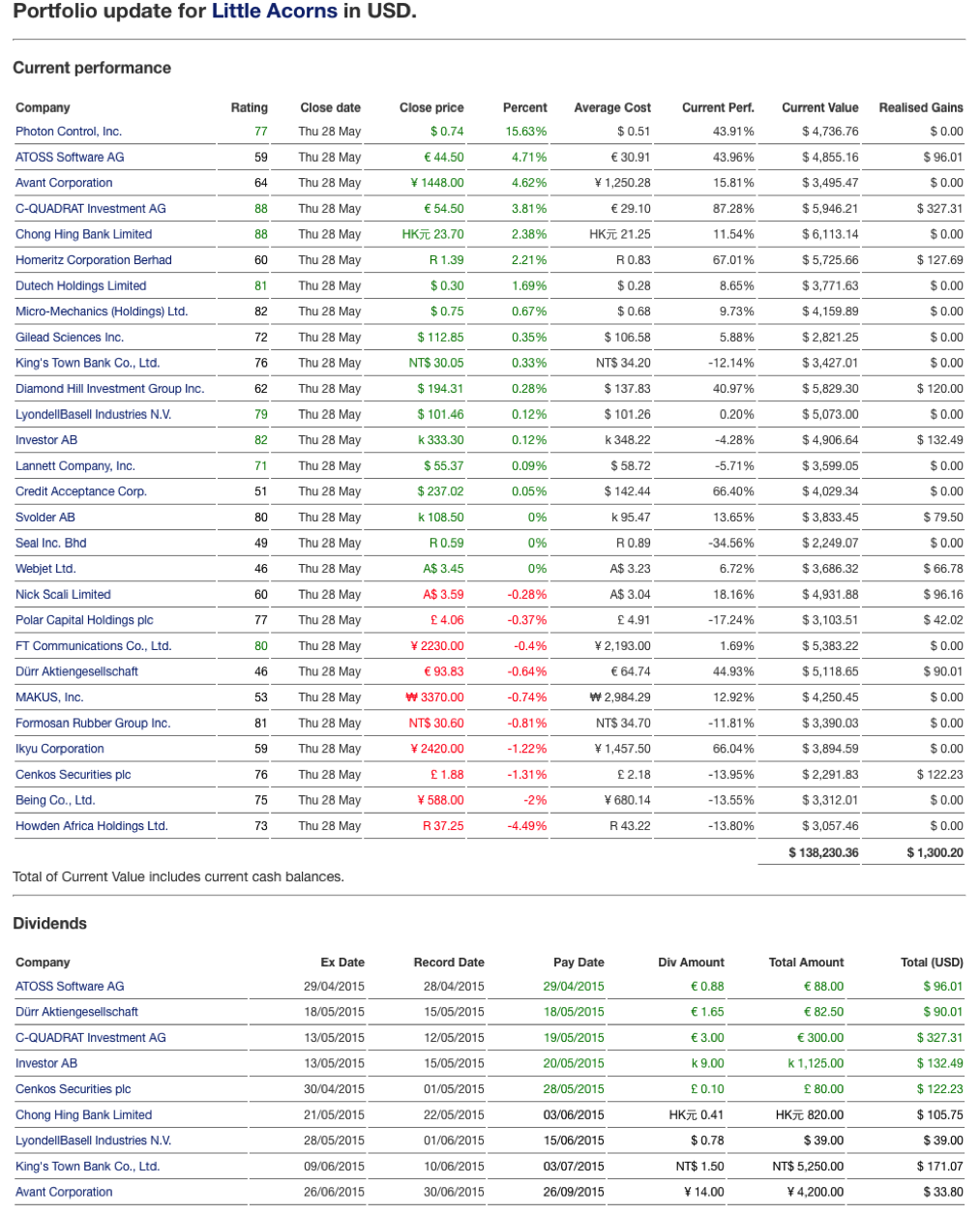
Task: Click the Credit Acceptance Corp. link
Action: 81,491
